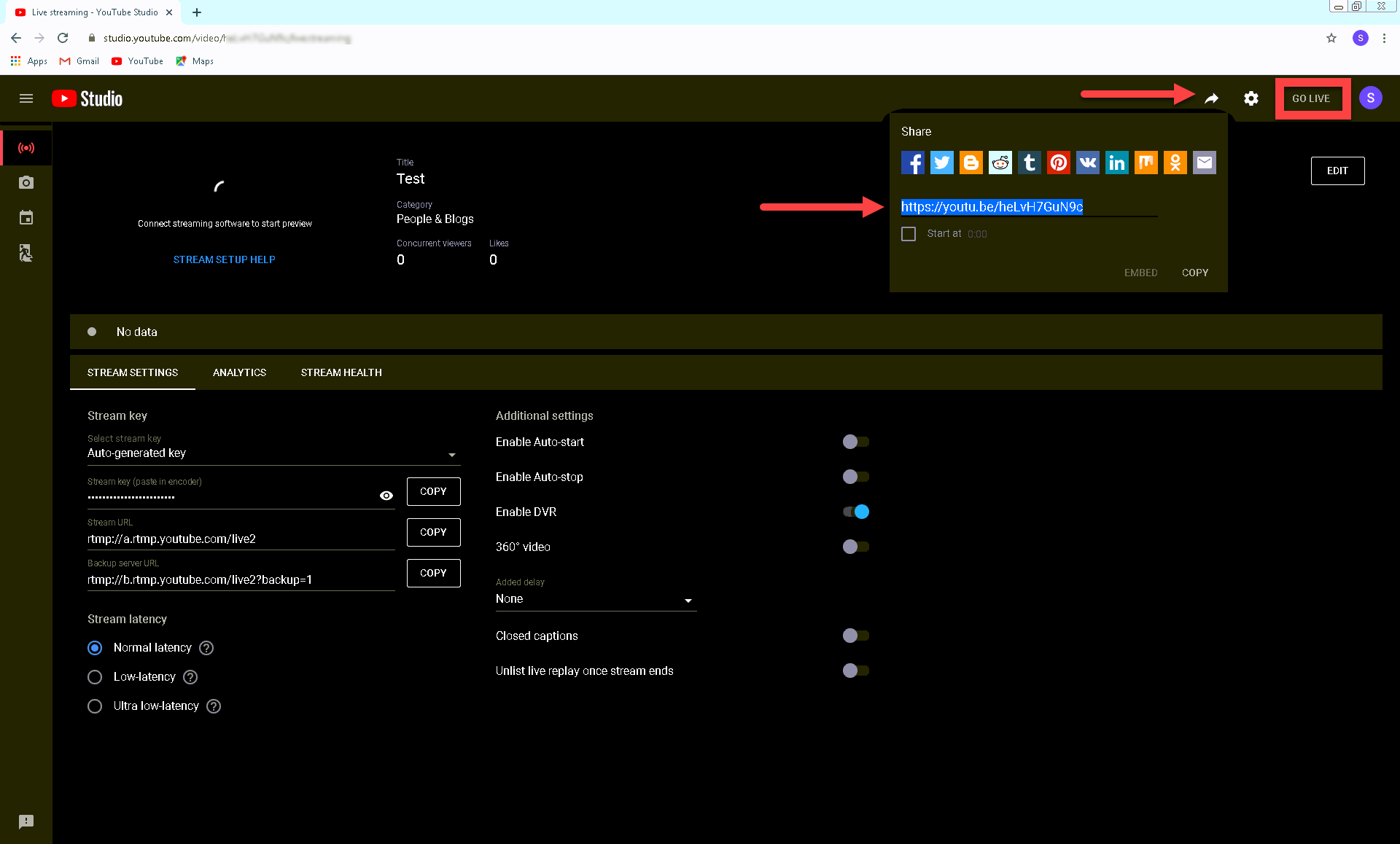Image resolution: width=1400 pixels, height=844 pixels.
Task: Open settings gear in Studio header
Action: [1251, 98]
